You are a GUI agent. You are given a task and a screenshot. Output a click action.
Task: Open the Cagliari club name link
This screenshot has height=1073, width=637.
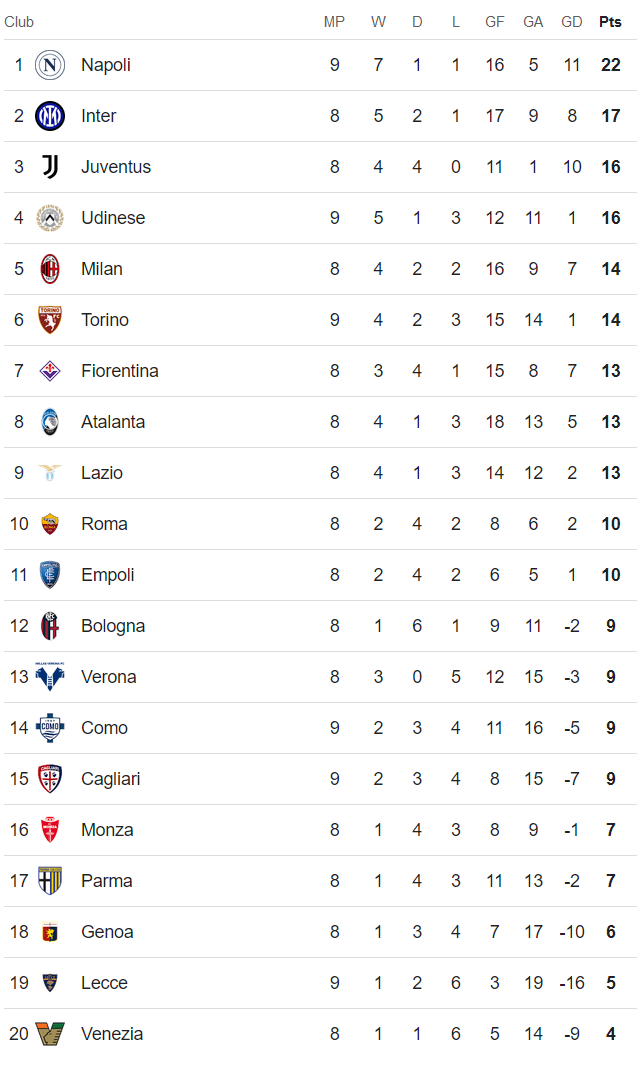pyautogui.click(x=110, y=779)
